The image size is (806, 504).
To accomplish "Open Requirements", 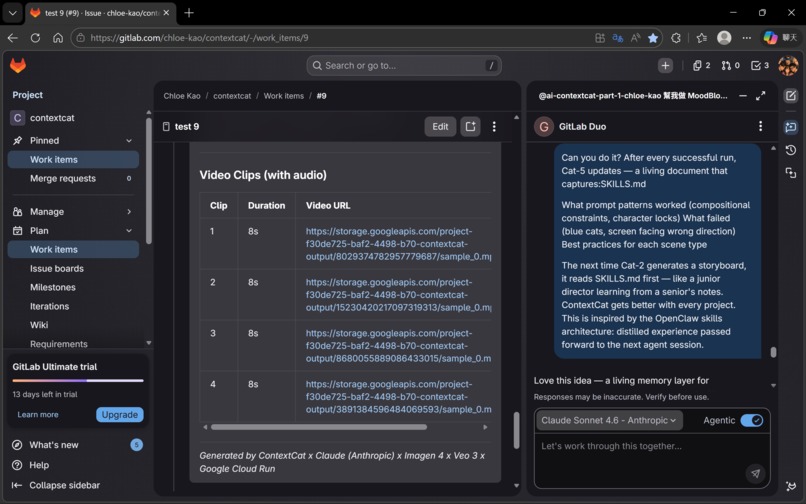I will pyautogui.click(x=59, y=344).
